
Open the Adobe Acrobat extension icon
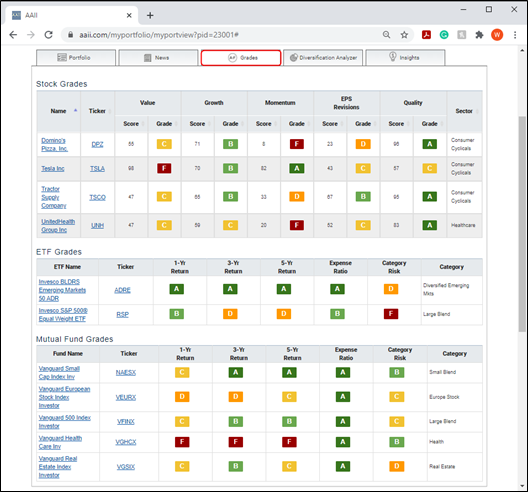point(426,34)
